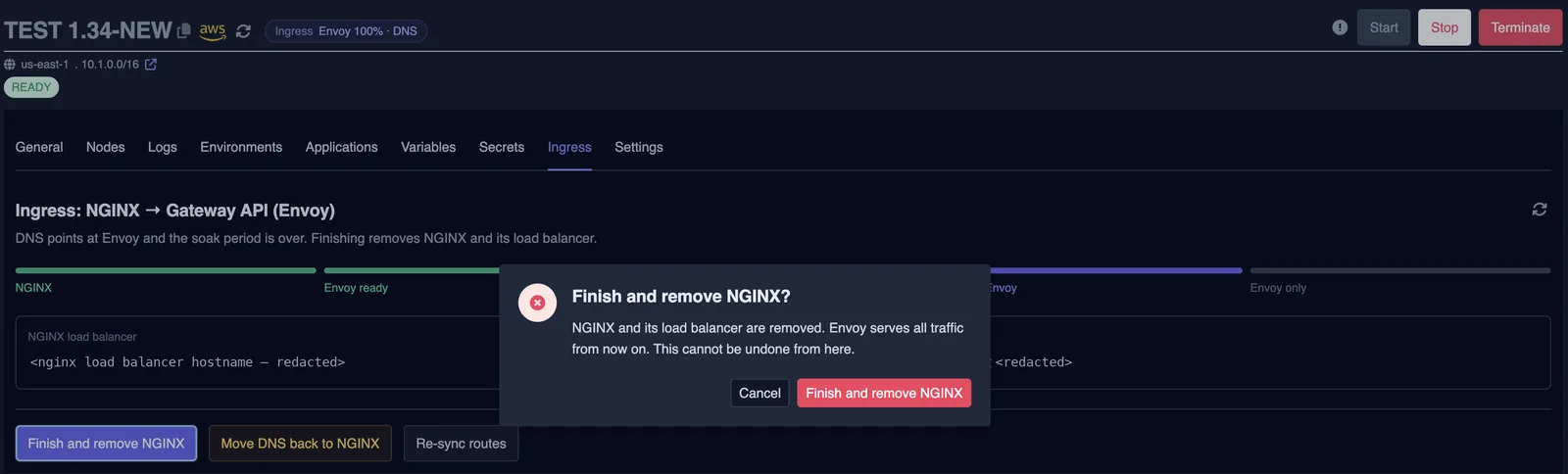Stop the cluster
The image size is (1568, 474).
pos(1445,27)
